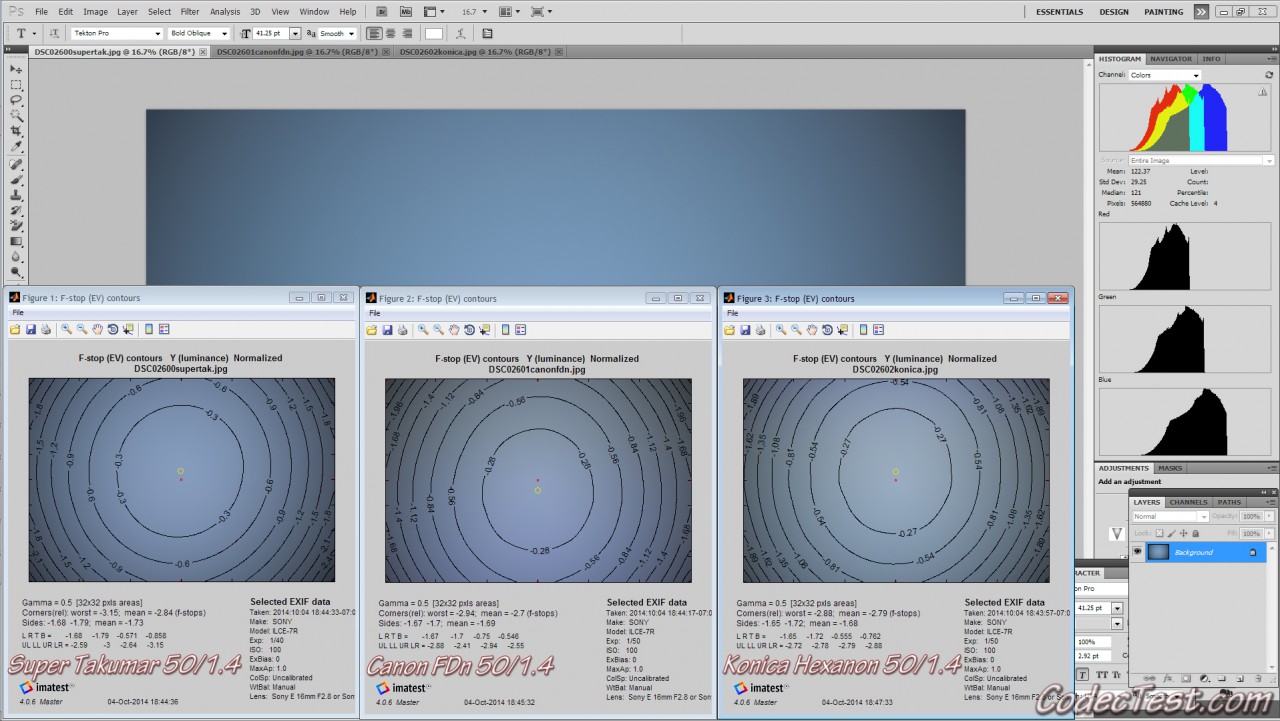Click the save icon in Figure 1 window
The width and height of the screenshot is (1280, 721).
point(31,329)
